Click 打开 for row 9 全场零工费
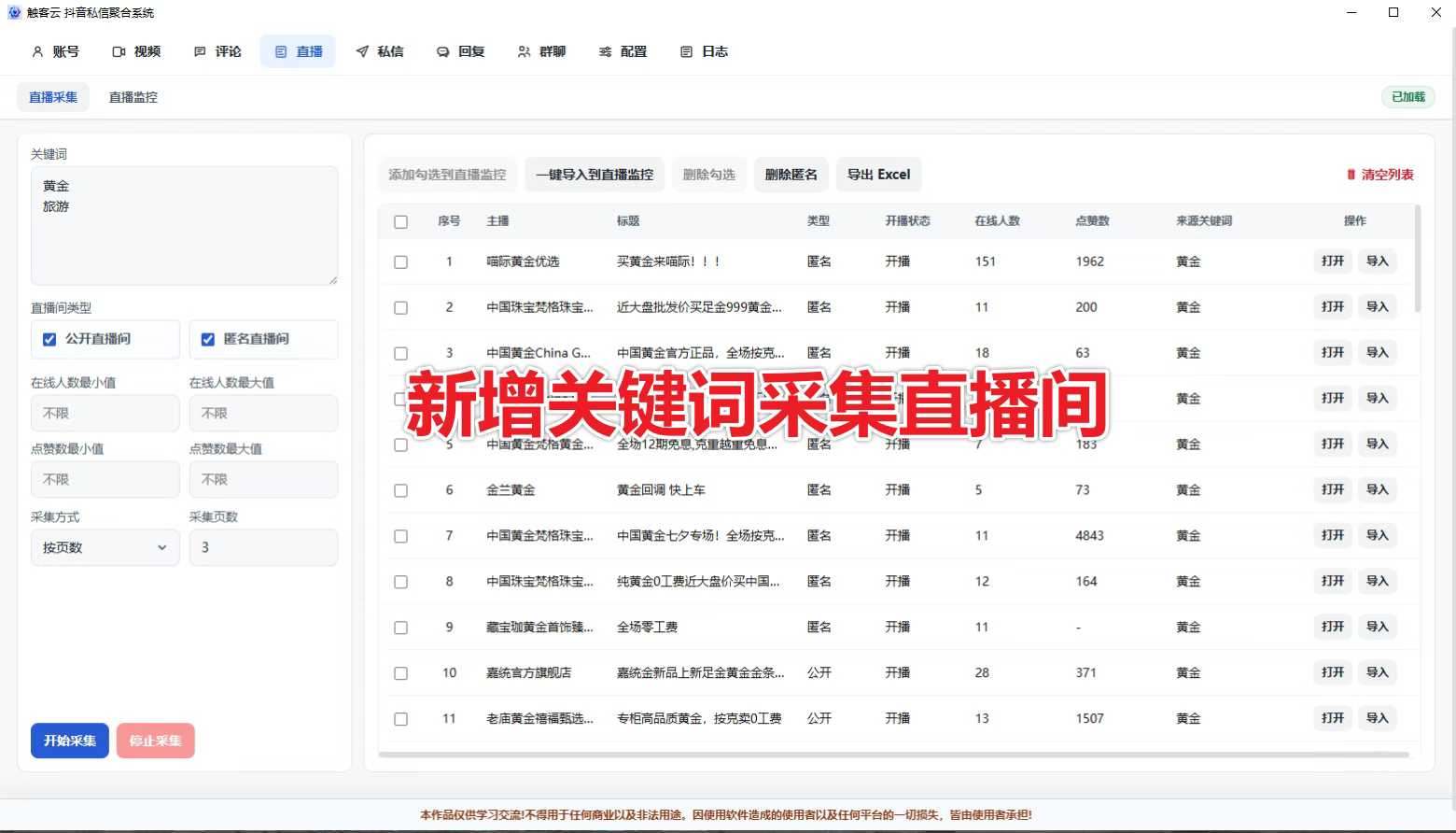This screenshot has width=1456, height=833. coord(1333,628)
